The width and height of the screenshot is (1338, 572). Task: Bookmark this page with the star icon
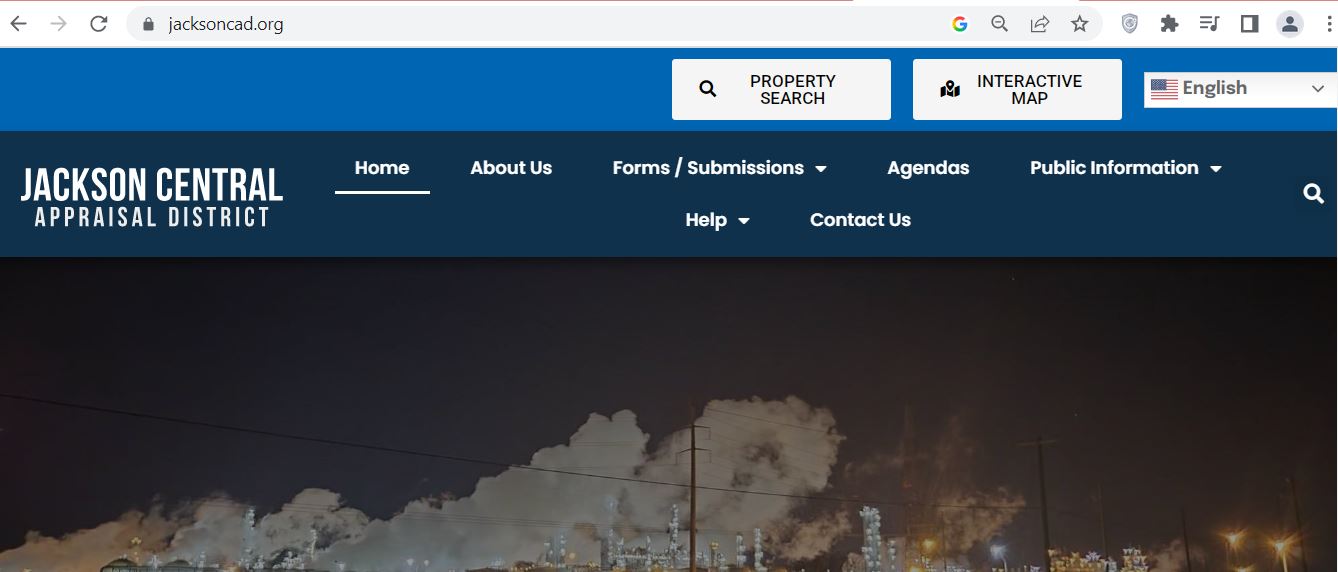pos(1080,24)
